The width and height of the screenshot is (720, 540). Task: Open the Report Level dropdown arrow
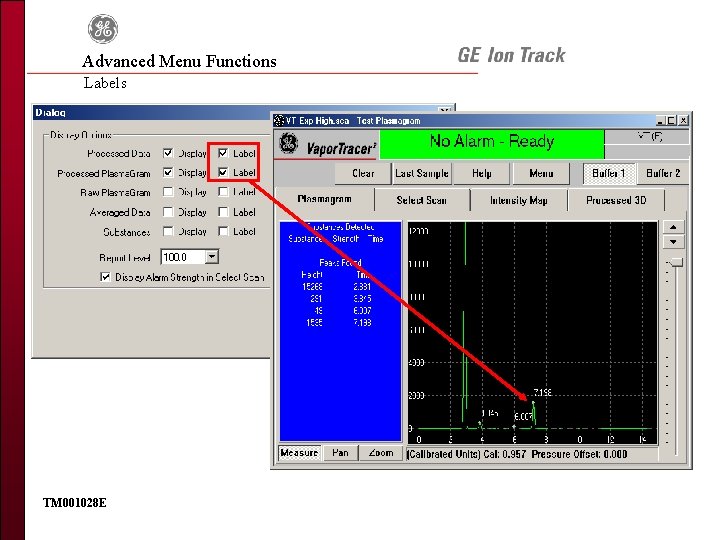(212, 257)
